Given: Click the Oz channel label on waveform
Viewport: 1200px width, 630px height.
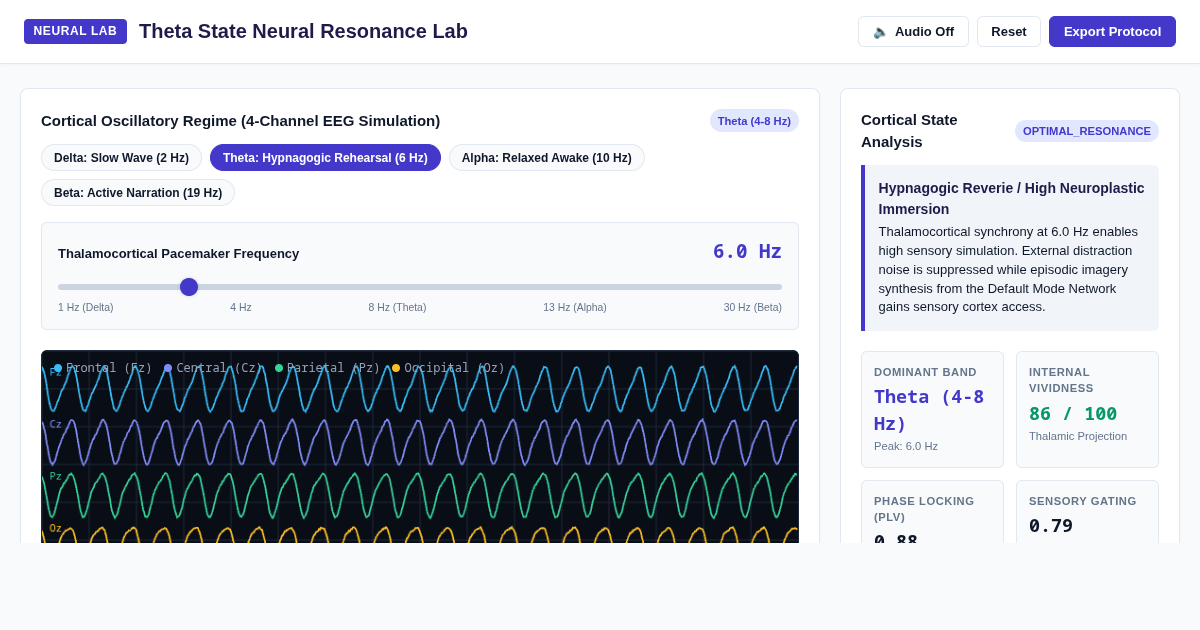Looking at the screenshot, I should coord(56,528).
